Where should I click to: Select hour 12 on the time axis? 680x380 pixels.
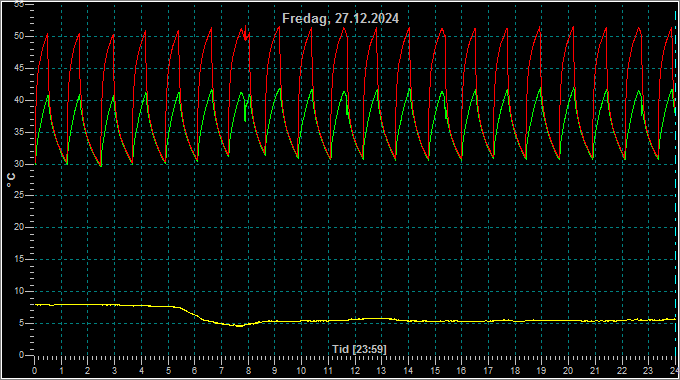pos(355,371)
